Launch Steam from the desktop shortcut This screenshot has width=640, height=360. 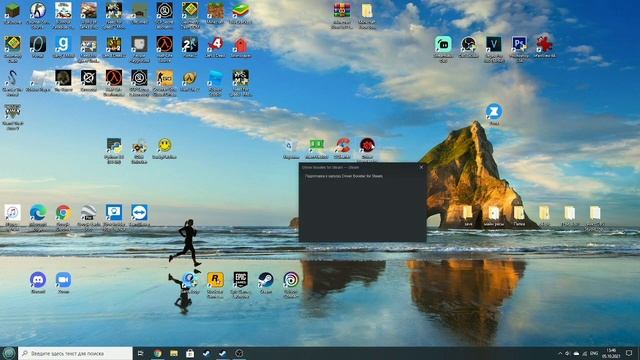pos(266,280)
